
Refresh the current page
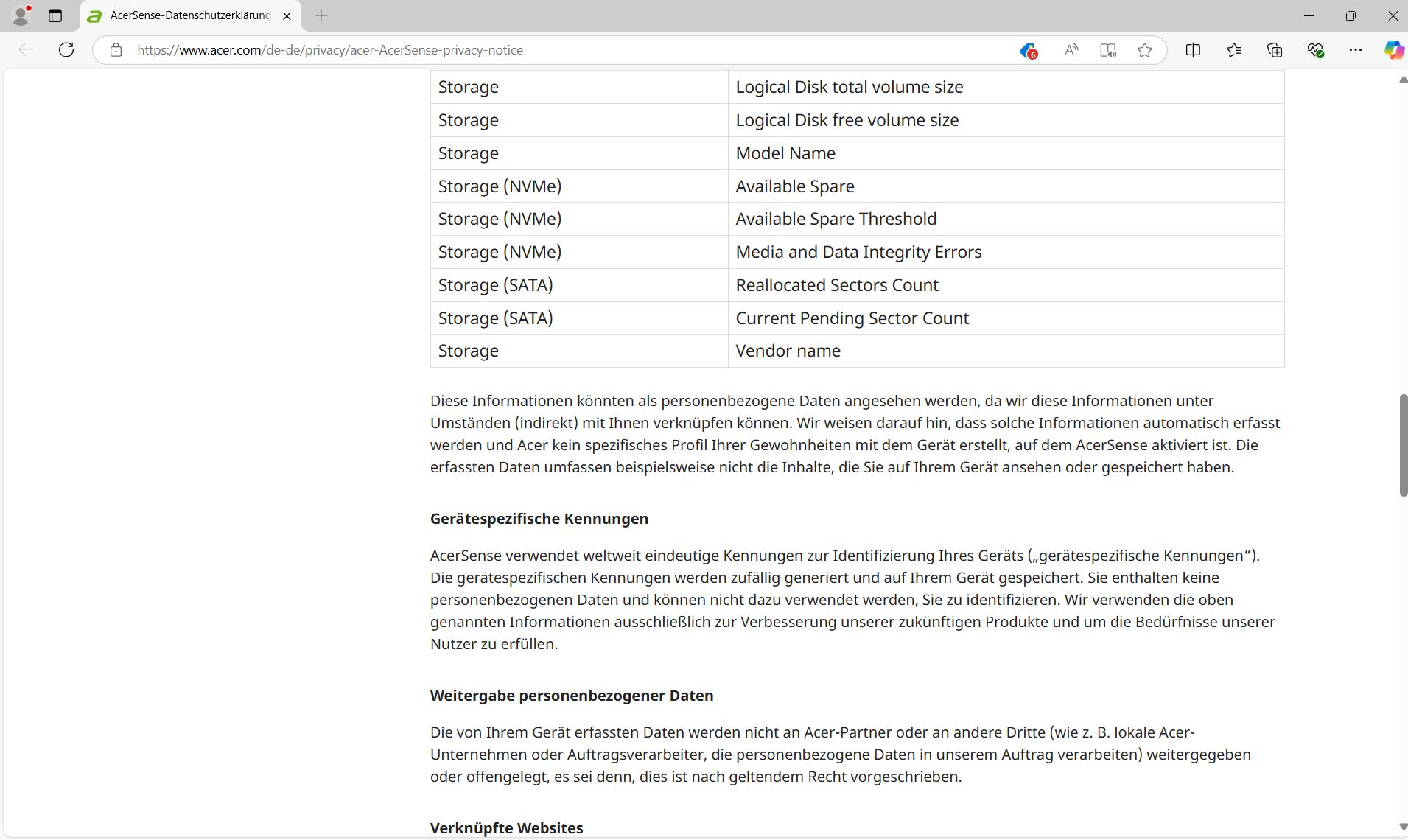coord(66,50)
